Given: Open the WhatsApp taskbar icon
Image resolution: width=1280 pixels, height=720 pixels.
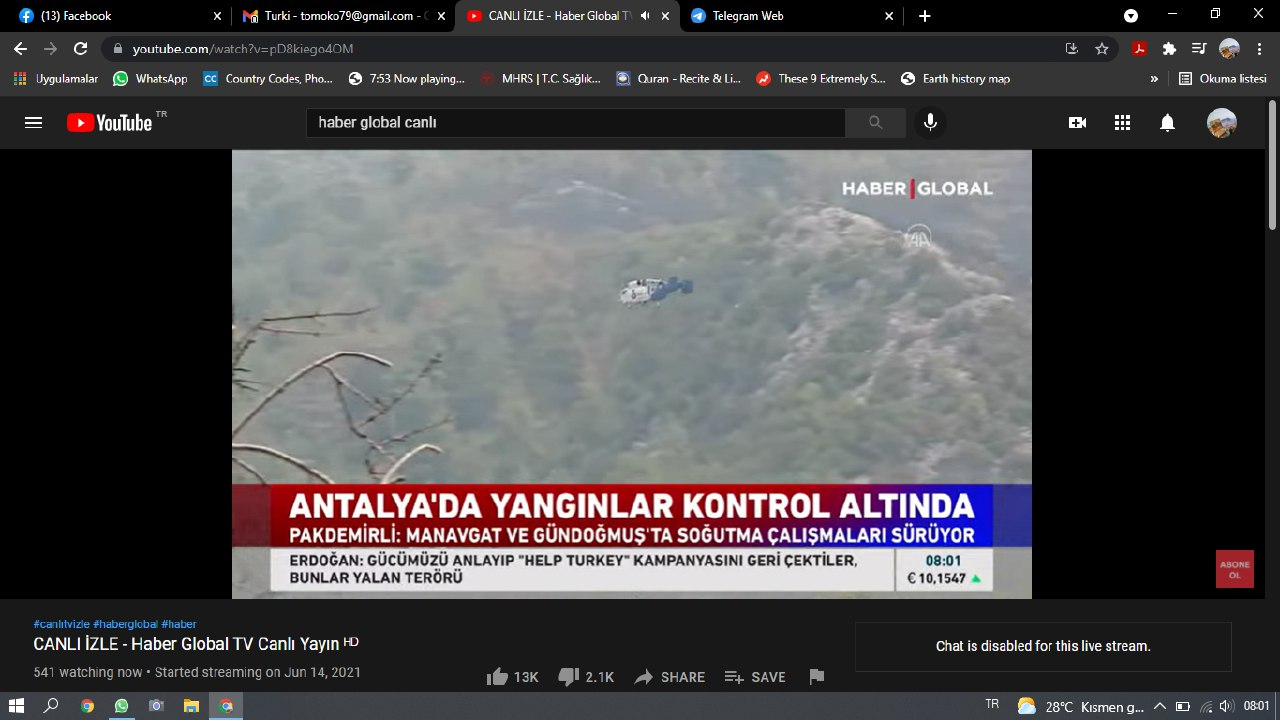Looking at the screenshot, I should (x=121, y=706).
